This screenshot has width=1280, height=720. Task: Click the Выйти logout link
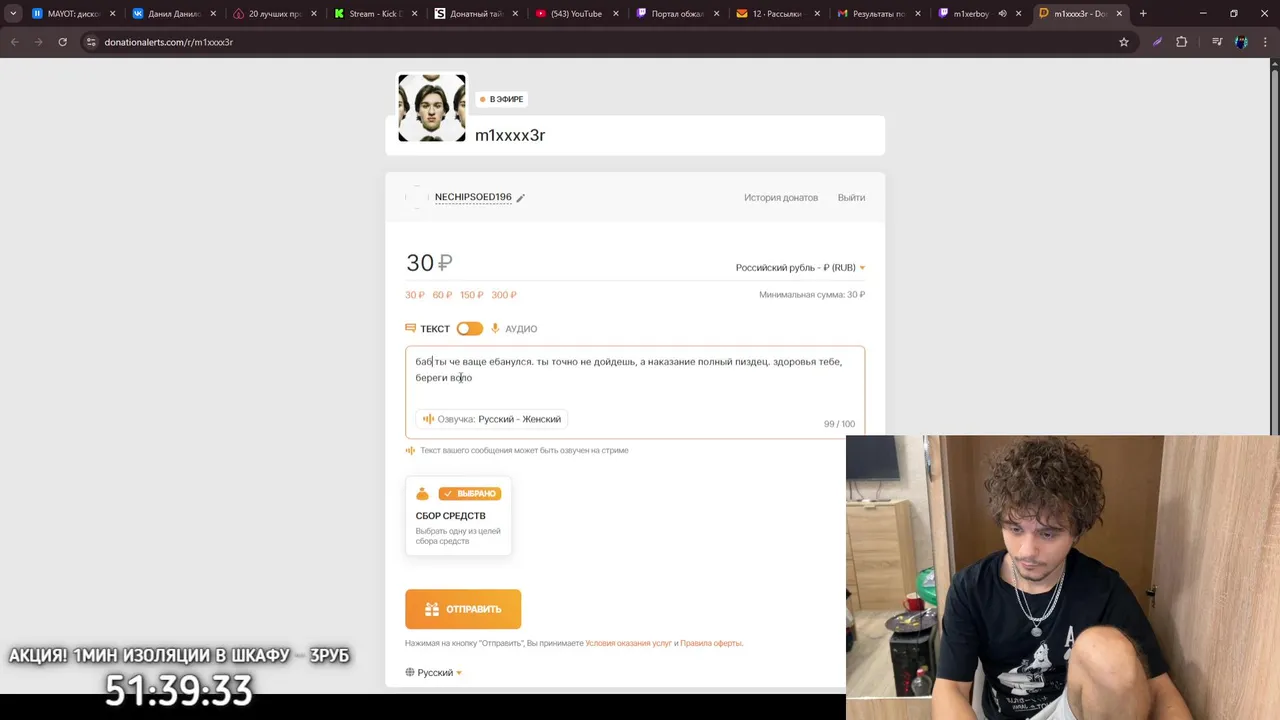point(851,198)
